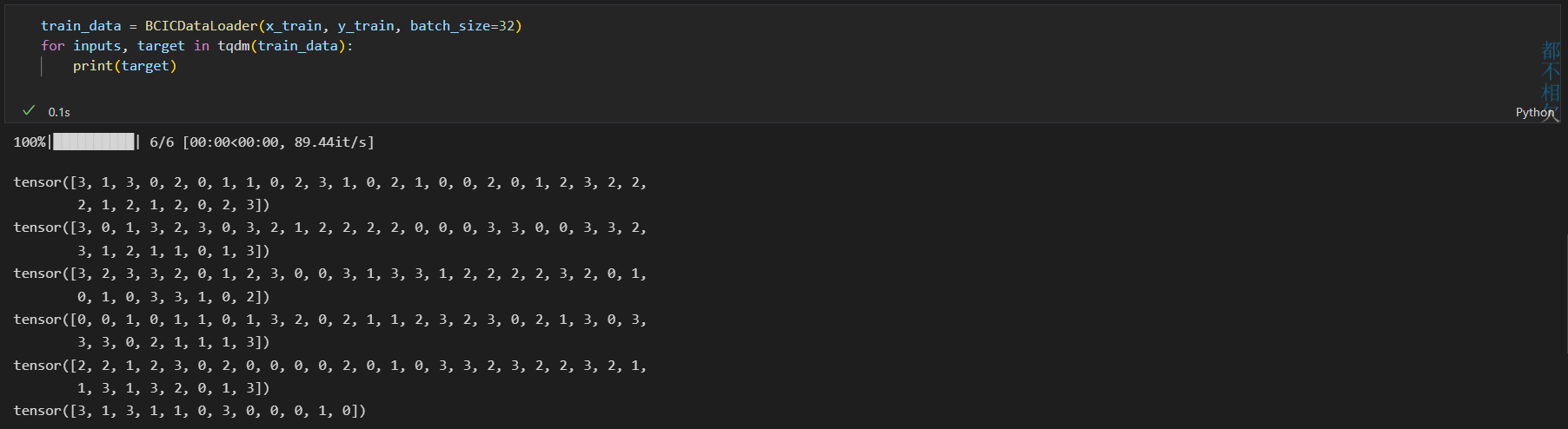Click the 0.1s execution time label
The image size is (1568, 429).
point(59,112)
